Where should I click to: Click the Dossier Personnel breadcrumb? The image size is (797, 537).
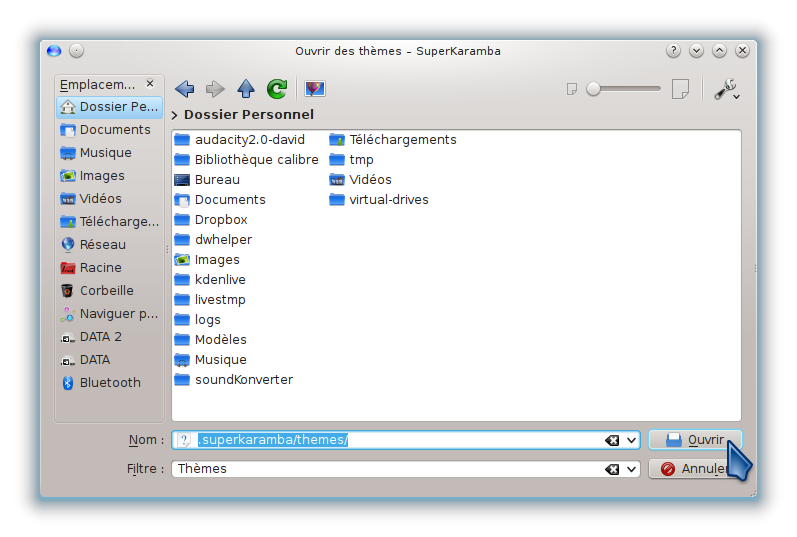click(249, 114)
